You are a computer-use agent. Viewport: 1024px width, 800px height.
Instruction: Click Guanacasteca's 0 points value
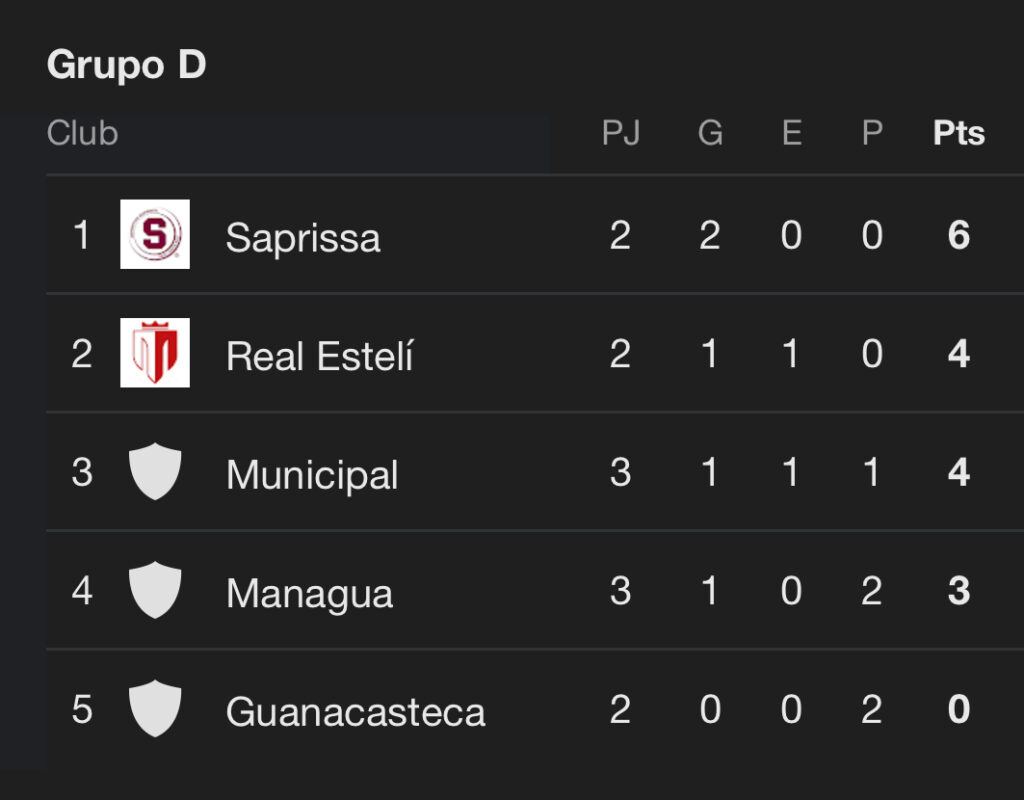pos(959,710)
